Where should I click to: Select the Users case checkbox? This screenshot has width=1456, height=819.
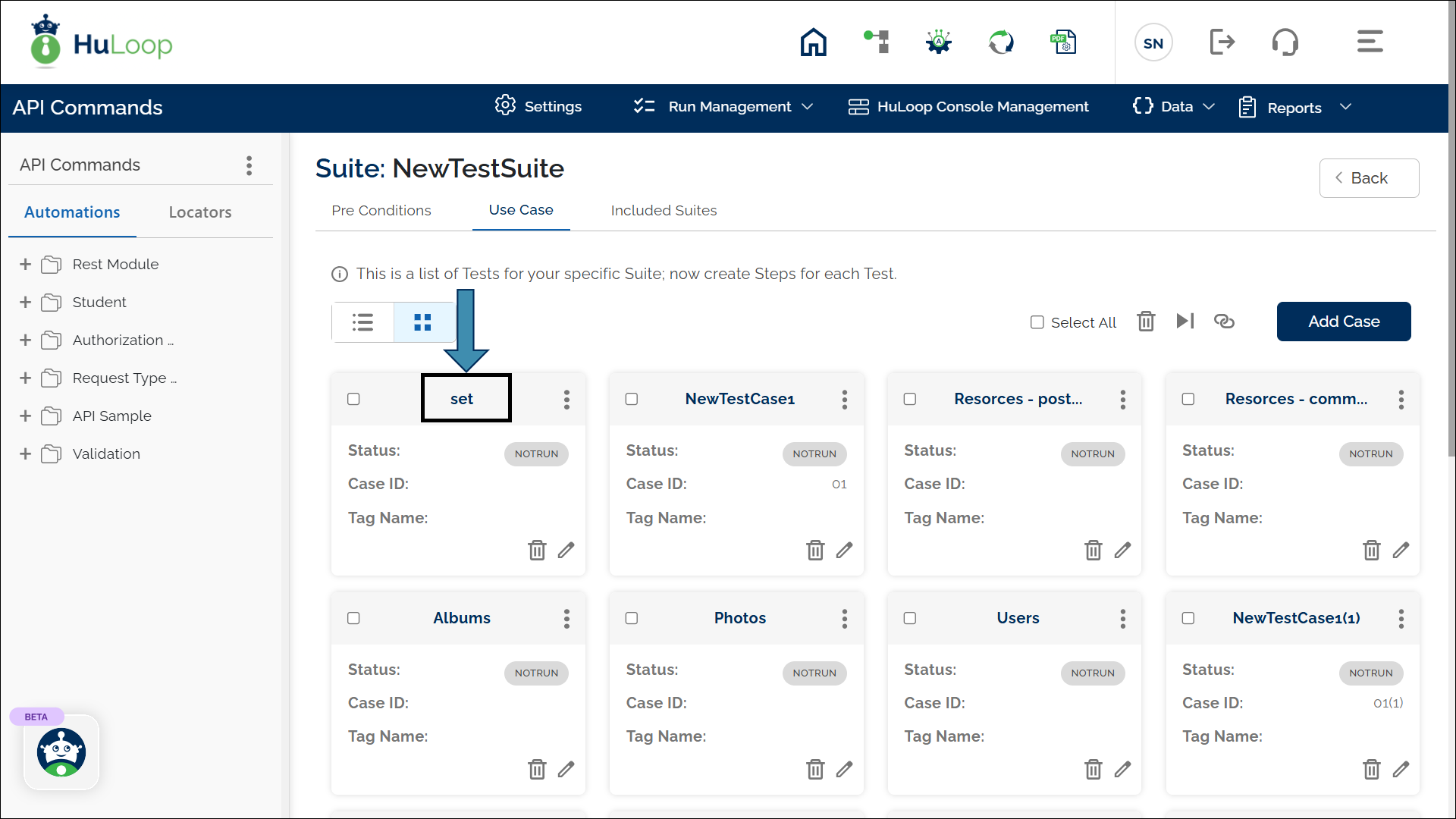[910, 618]
